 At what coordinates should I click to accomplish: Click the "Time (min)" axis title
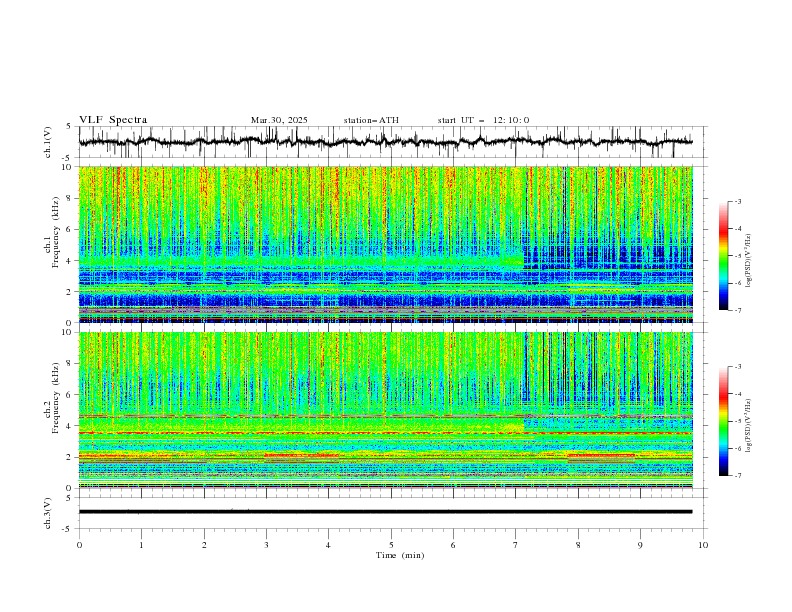400,555
